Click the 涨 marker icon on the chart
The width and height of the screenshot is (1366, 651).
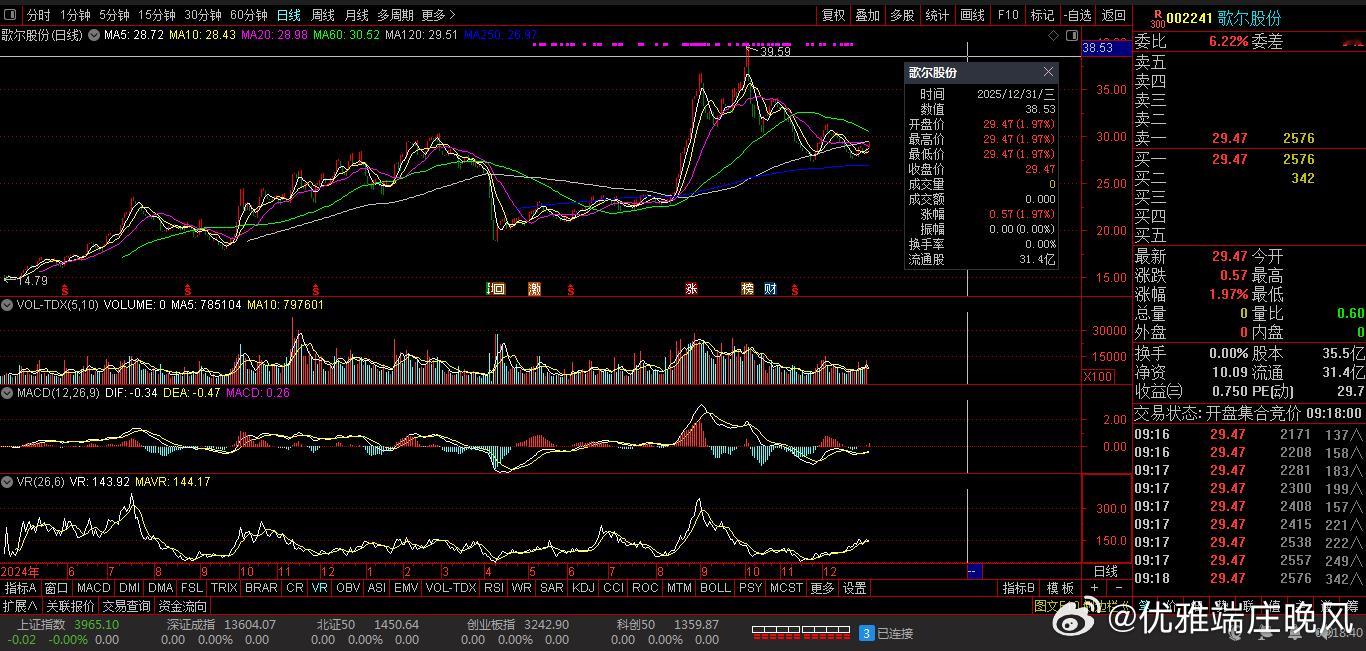[691, 289]
